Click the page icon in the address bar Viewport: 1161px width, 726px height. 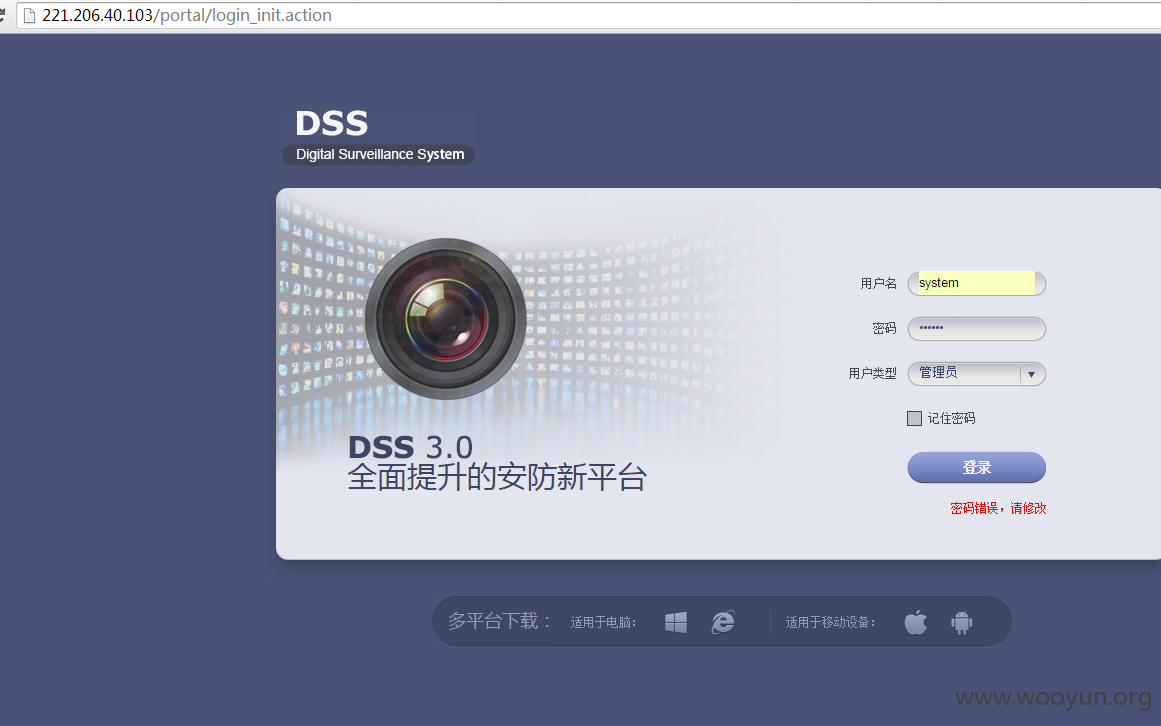click(x=30, y=16)
